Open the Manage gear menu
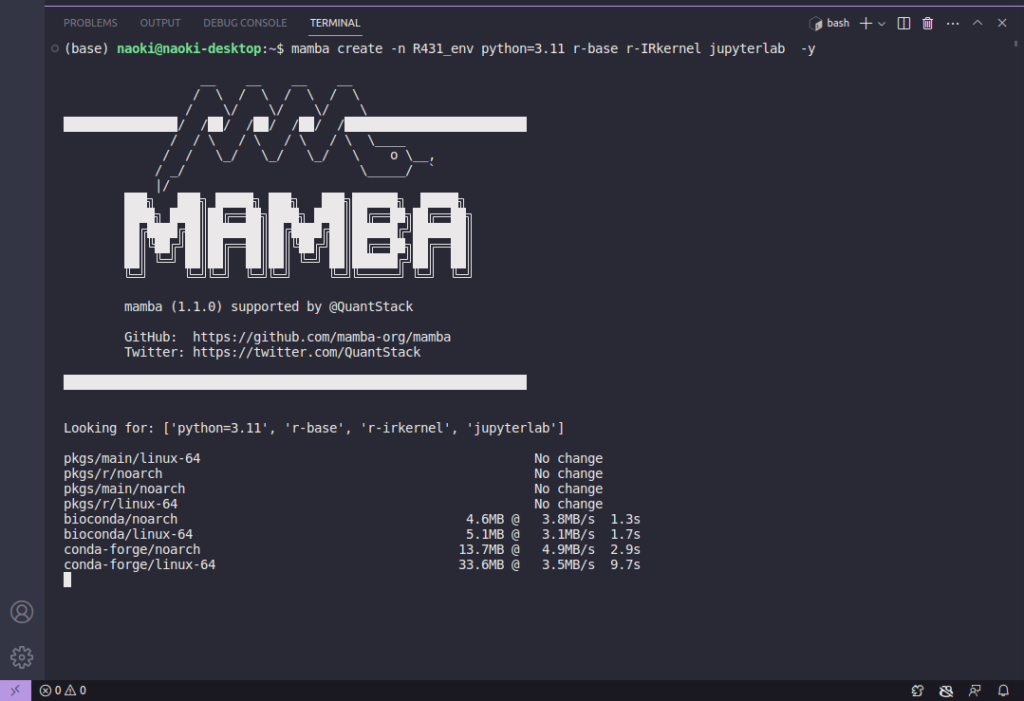 22,657
